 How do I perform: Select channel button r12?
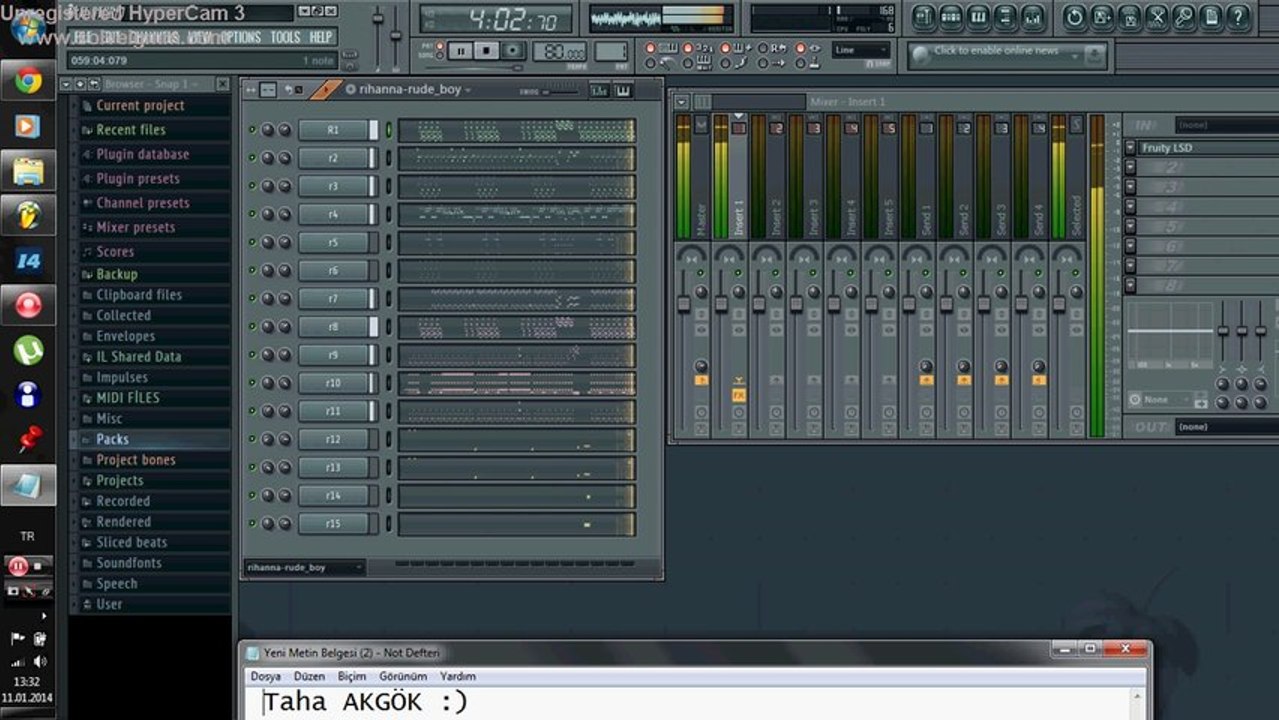[x=333, y=439]
